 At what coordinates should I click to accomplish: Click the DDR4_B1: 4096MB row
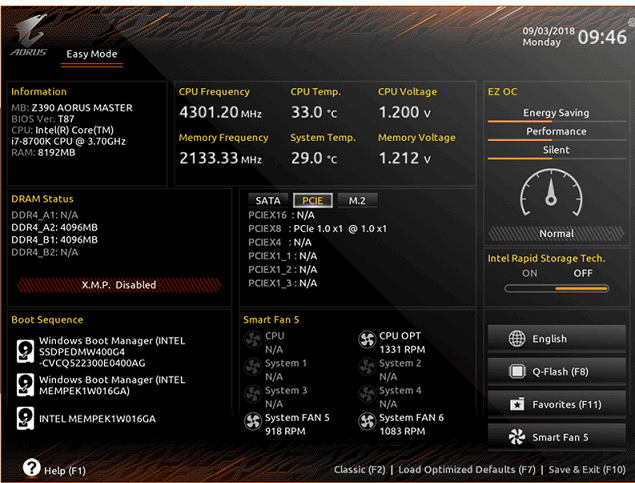(55, 240)
